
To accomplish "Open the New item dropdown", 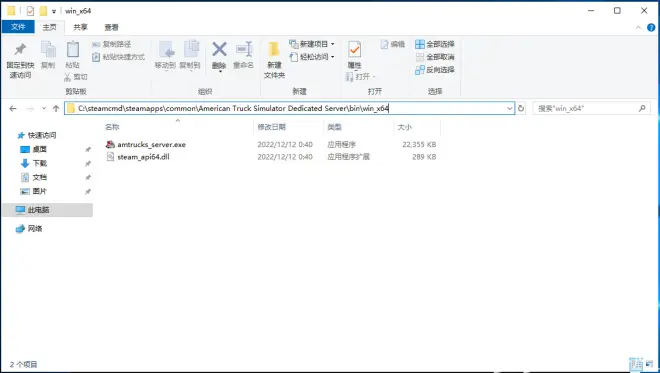I will click(x=312, y=44).
